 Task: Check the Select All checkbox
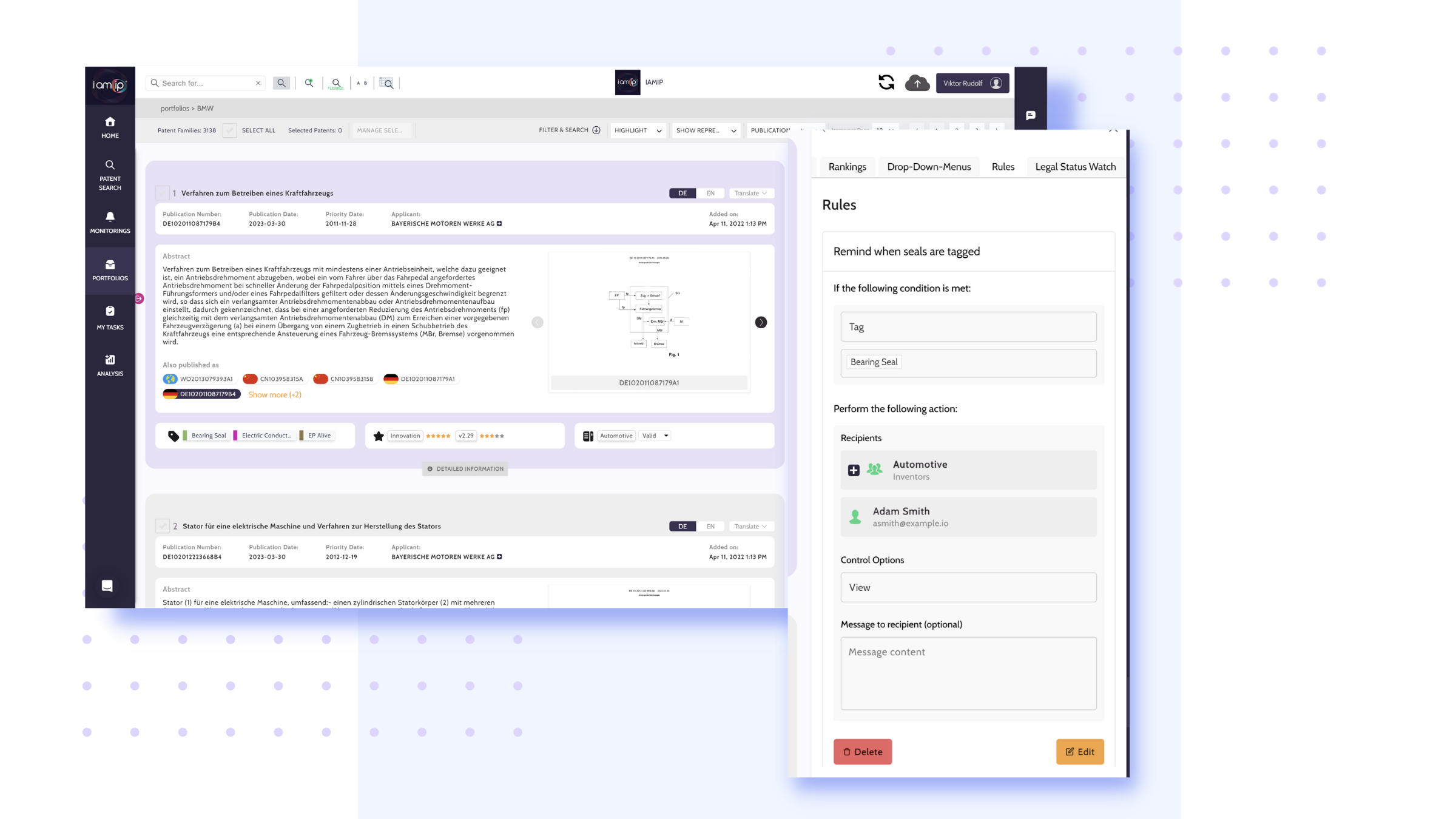pyautogui.click(x=229, y=130)
